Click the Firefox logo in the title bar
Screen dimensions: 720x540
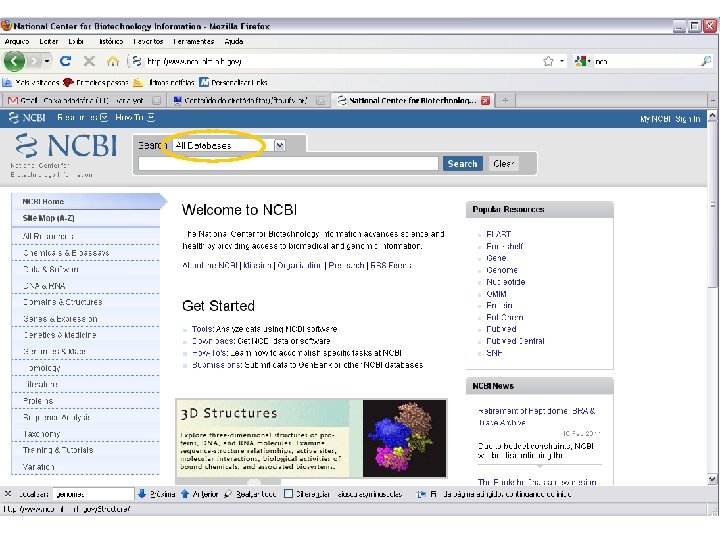click(6, 26)
